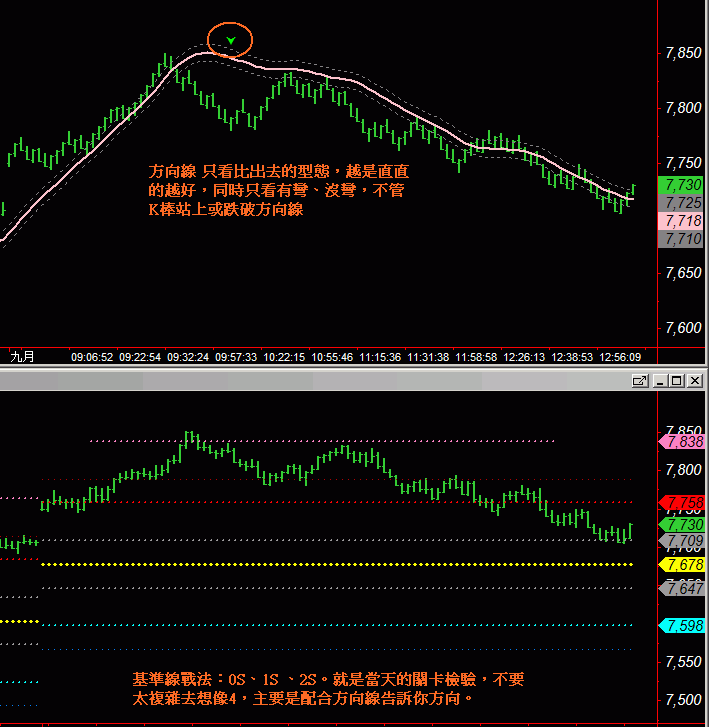This screenshot has width=709, height=727.
Task: Click the 11:58:58 time axis label
Action: [476, 357]
